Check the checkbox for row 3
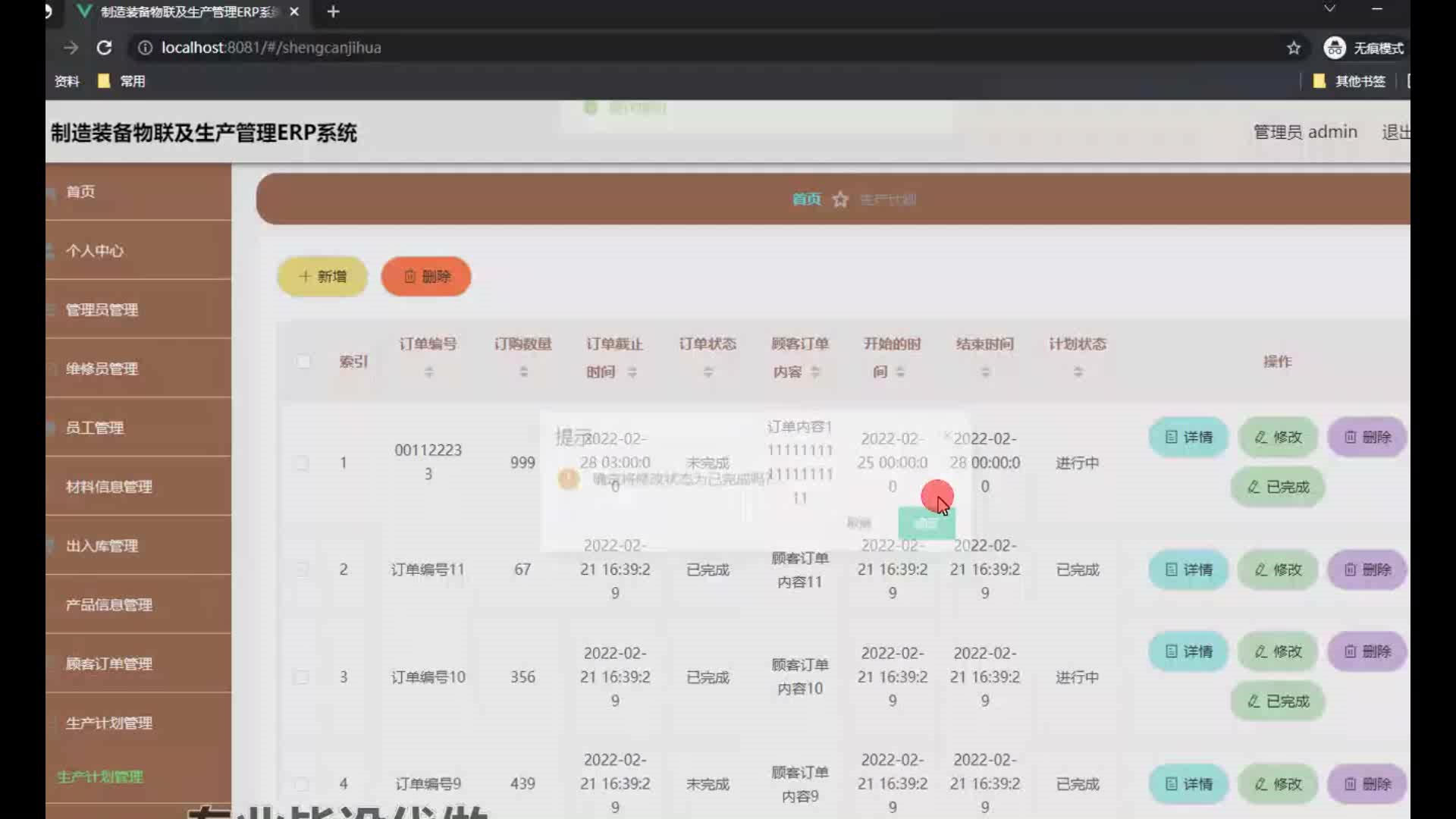 click(x=302, y=677)
